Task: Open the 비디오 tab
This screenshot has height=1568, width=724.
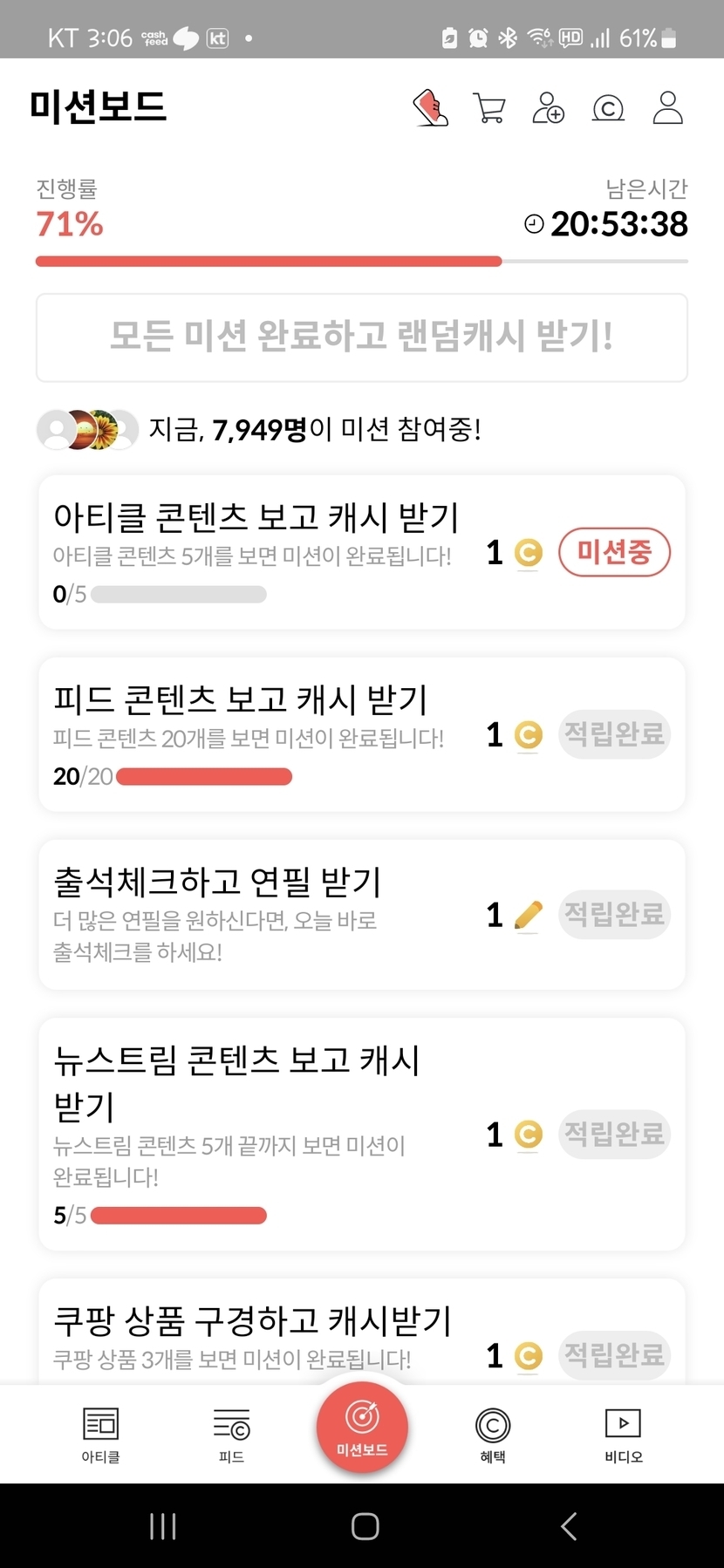Action: pos(623,1435)
